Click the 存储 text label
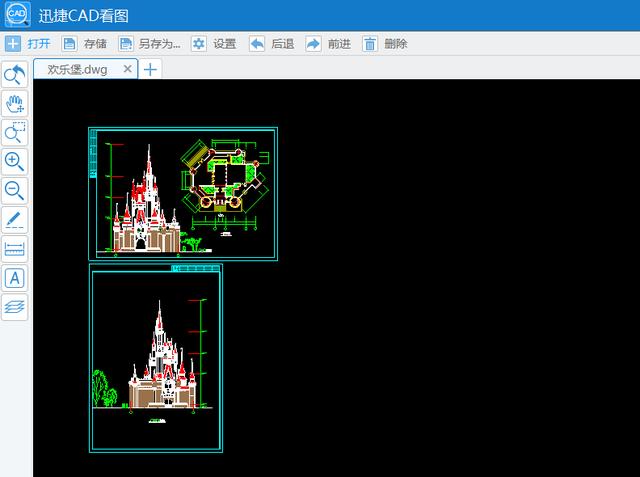 pos(95,44)
